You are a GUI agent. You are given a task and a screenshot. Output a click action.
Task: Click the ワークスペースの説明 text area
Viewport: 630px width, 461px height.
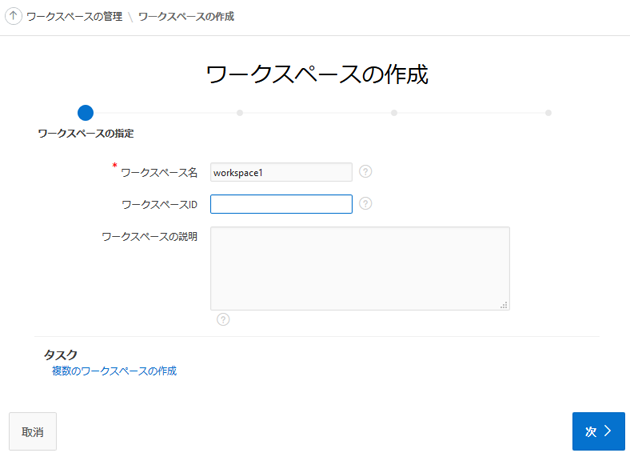(360, 268)
